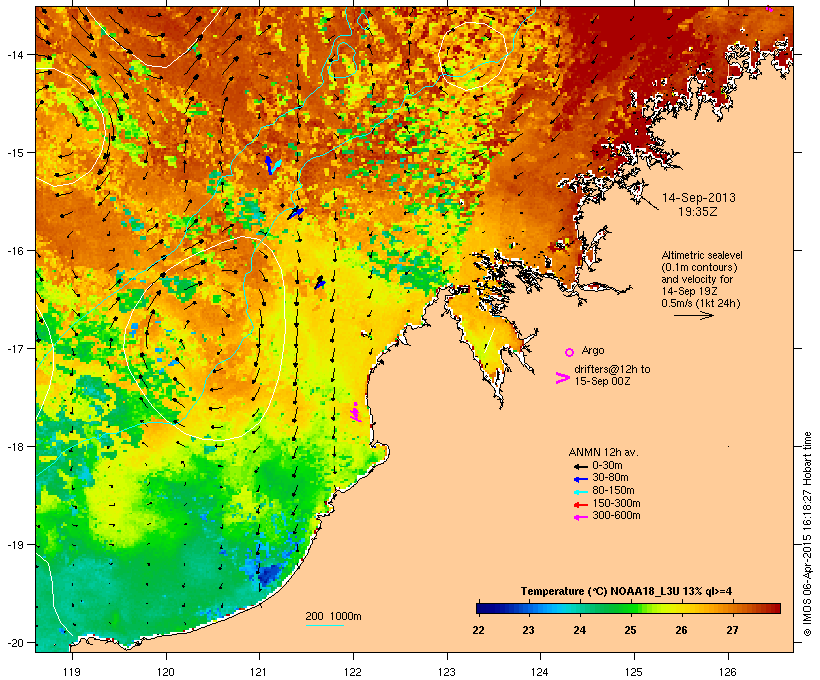Click the magenta Argo circle legend symbol
The width and height of the screenshot is (820, 680).
coord(570,353)
